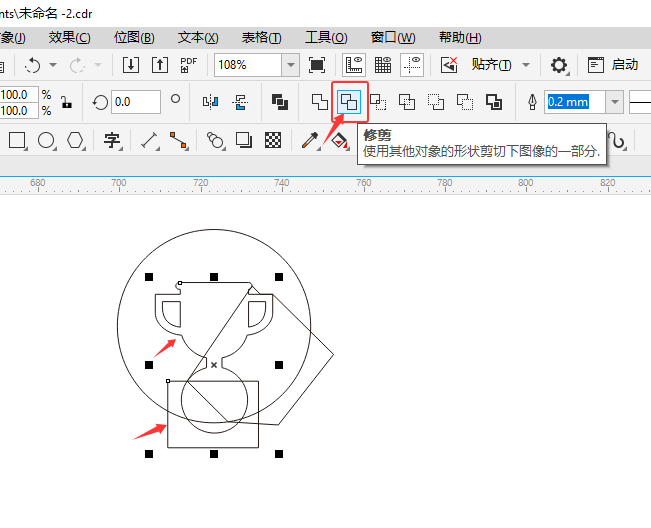Click the Publish to PDF icon
Viewport: 651px width, 528px height.
click(188, 65)
